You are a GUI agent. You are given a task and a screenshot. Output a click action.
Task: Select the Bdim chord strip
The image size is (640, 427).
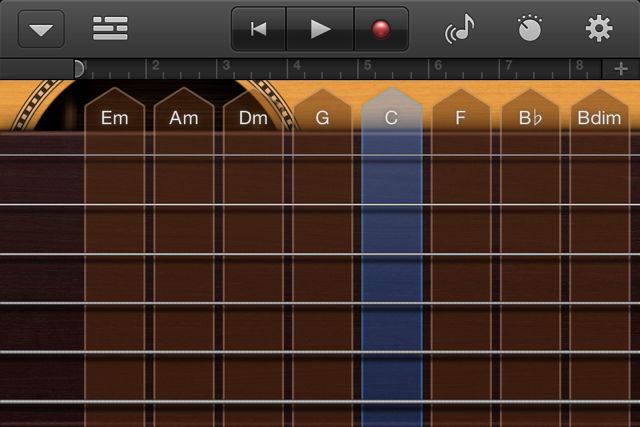600,257
